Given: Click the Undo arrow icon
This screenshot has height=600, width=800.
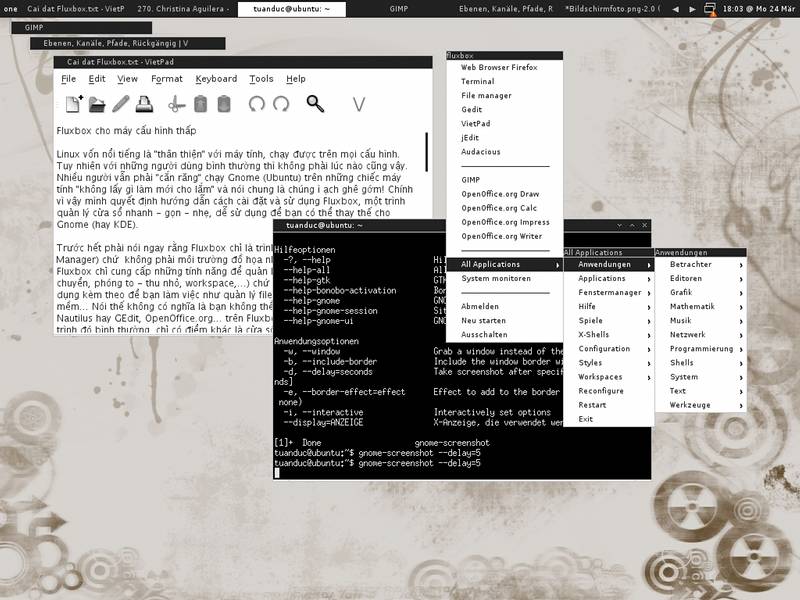Looking at the screenshot, I should [257, 103].
